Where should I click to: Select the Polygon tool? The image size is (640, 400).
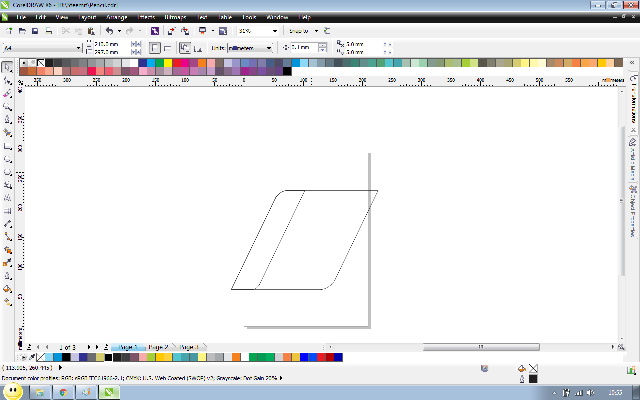7,172
